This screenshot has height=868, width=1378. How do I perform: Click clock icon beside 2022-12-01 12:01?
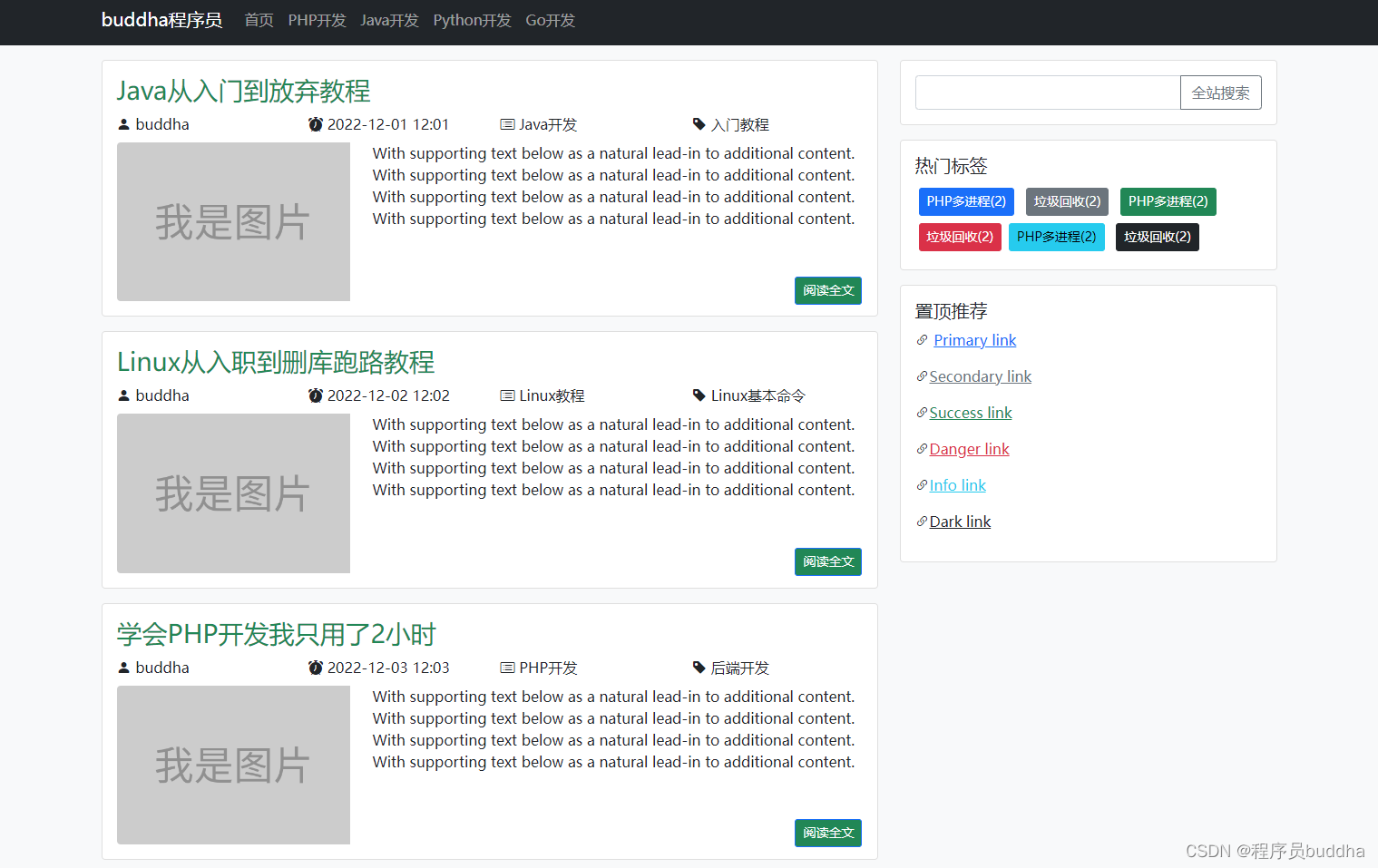[316, 124]
